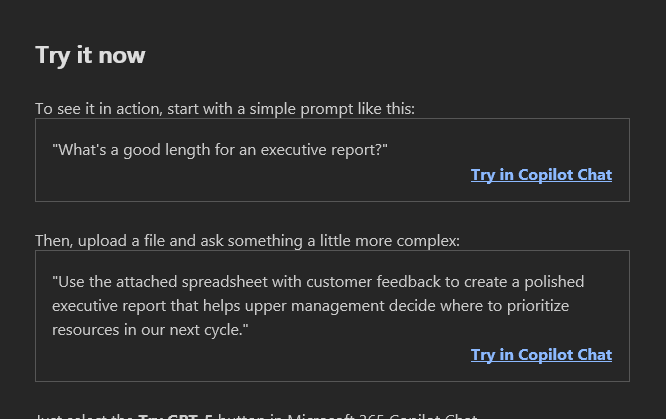Open Try in Copilot Chat for executive report length prompt
Screen dimensions: 666x419
[x=541, y=175]
